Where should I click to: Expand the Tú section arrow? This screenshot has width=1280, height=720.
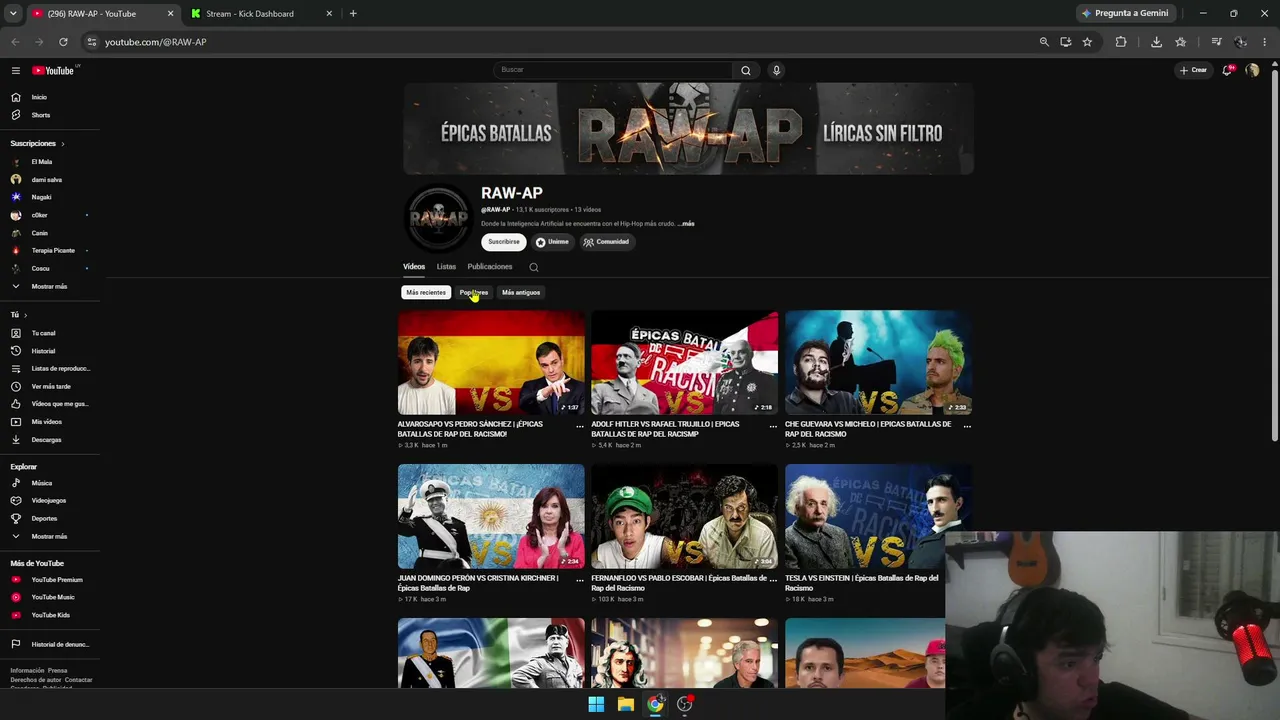pyautogui.click(x=25, y=315)
